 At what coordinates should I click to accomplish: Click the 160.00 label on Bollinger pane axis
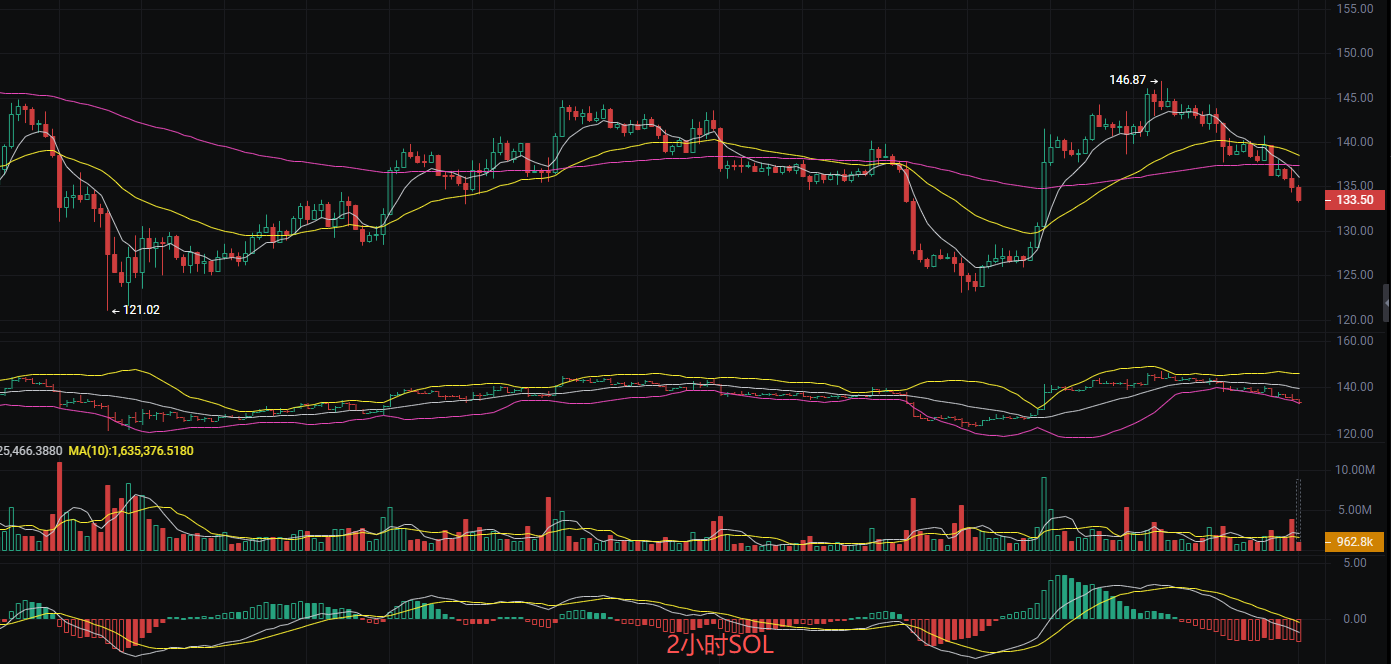pyautogui.click(x=1355, y=341)
